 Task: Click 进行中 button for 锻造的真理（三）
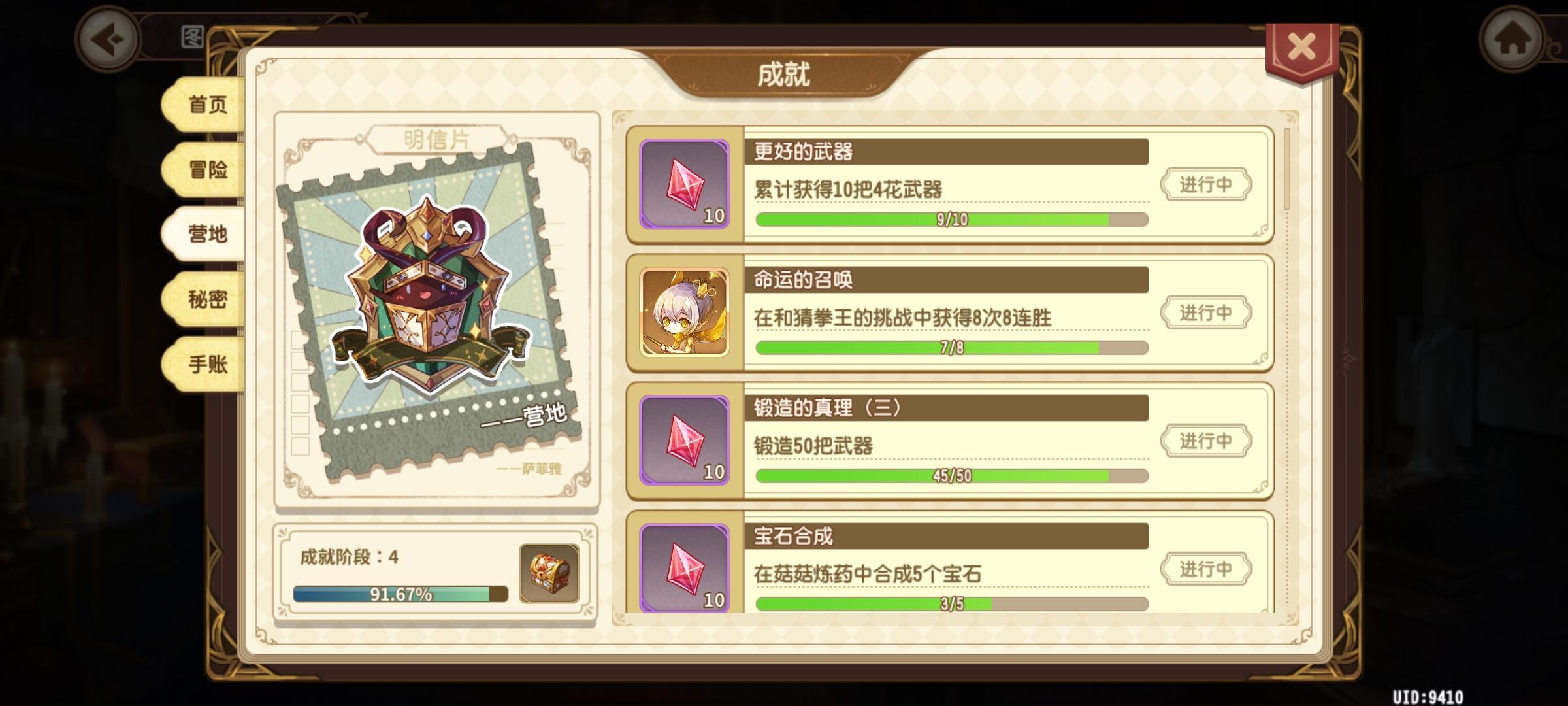[1206, 441]
